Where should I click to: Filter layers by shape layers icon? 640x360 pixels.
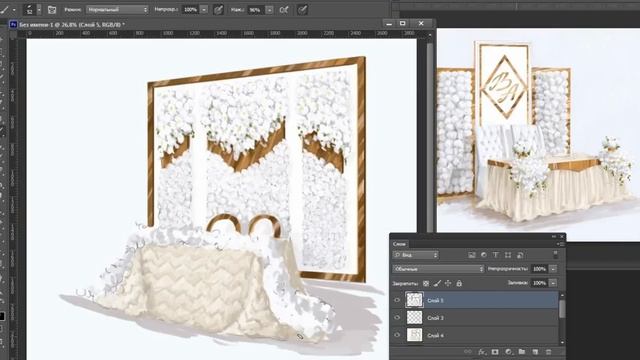(508, 255)
